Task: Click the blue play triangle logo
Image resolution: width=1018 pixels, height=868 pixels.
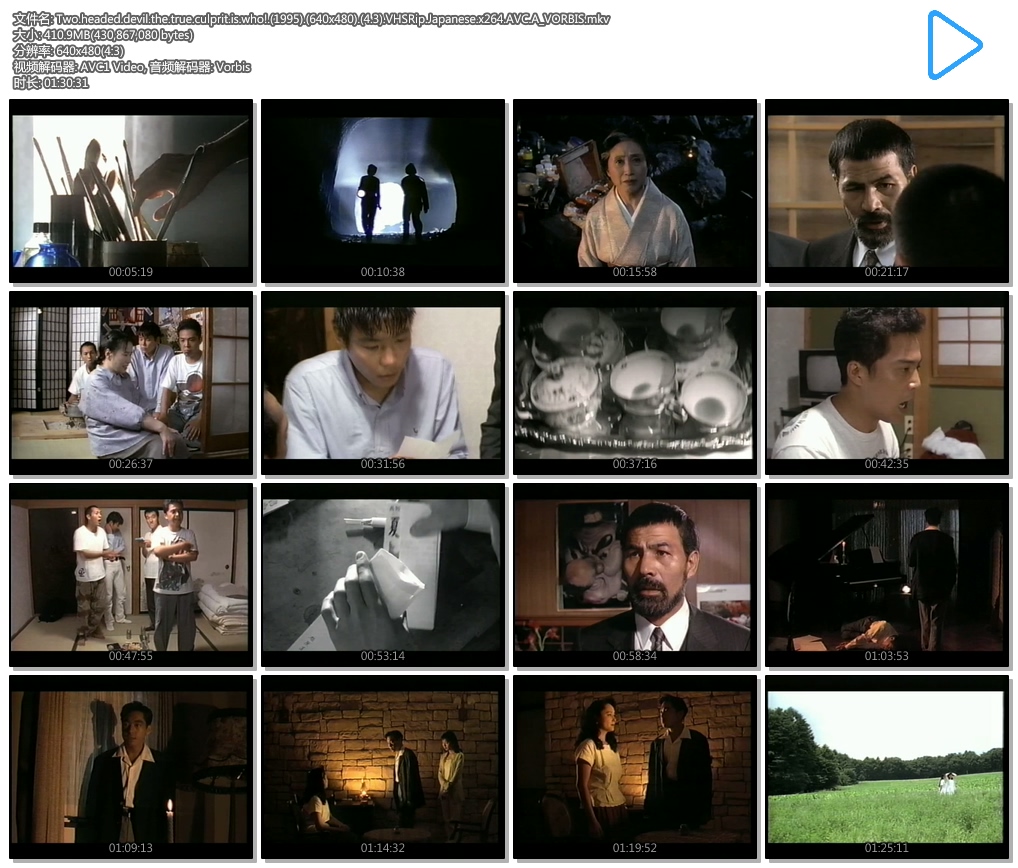Action: (953, 45)
